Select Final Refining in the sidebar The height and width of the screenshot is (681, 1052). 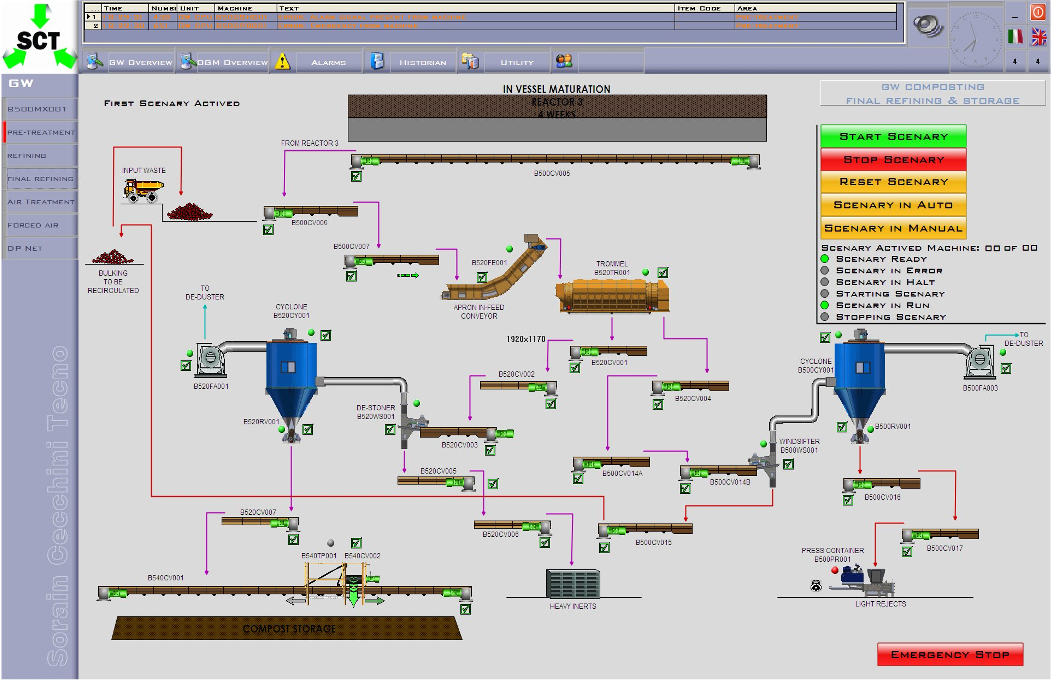pos(40,178)
